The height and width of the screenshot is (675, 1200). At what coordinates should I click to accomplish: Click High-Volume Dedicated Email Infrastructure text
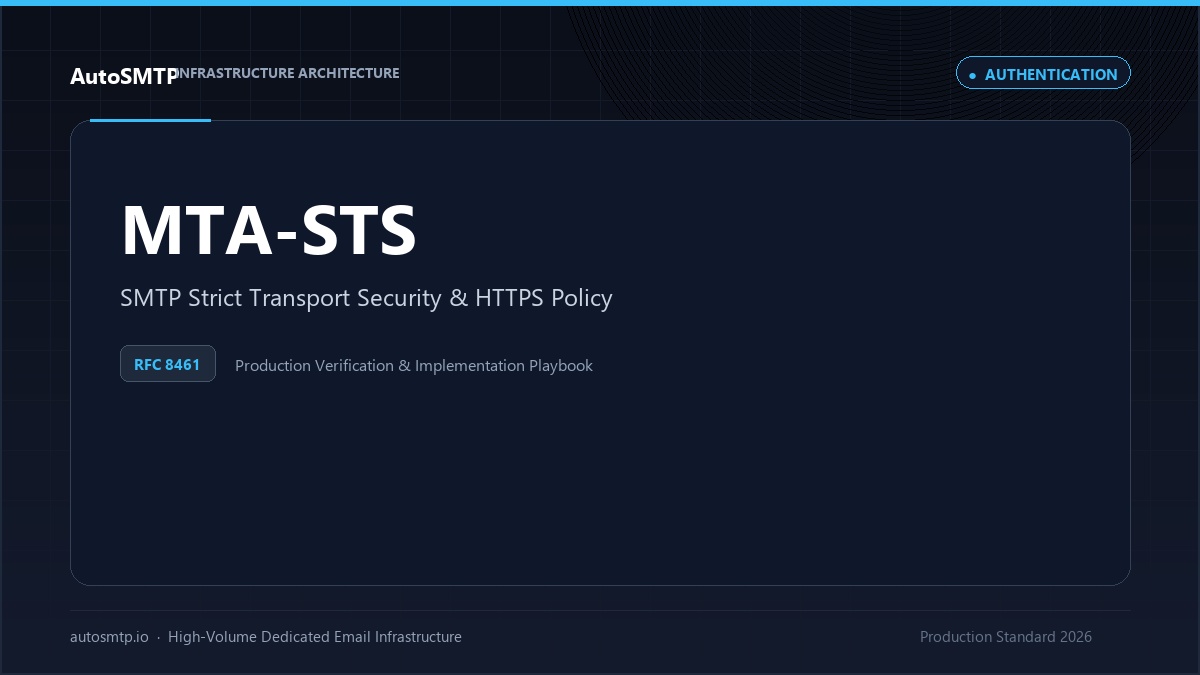[x=315, y=637]
